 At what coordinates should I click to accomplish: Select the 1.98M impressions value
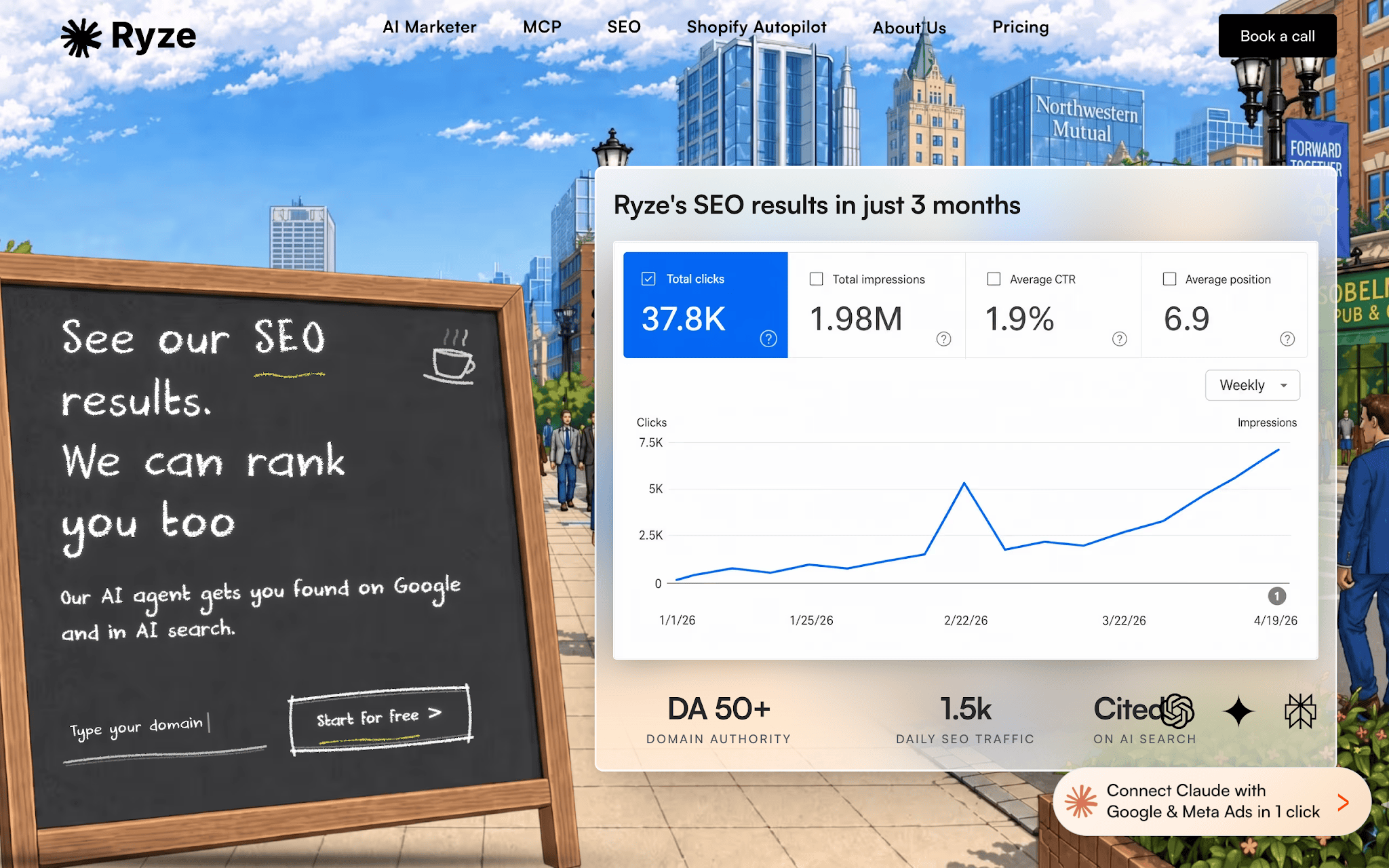click(x=856, y=319)
